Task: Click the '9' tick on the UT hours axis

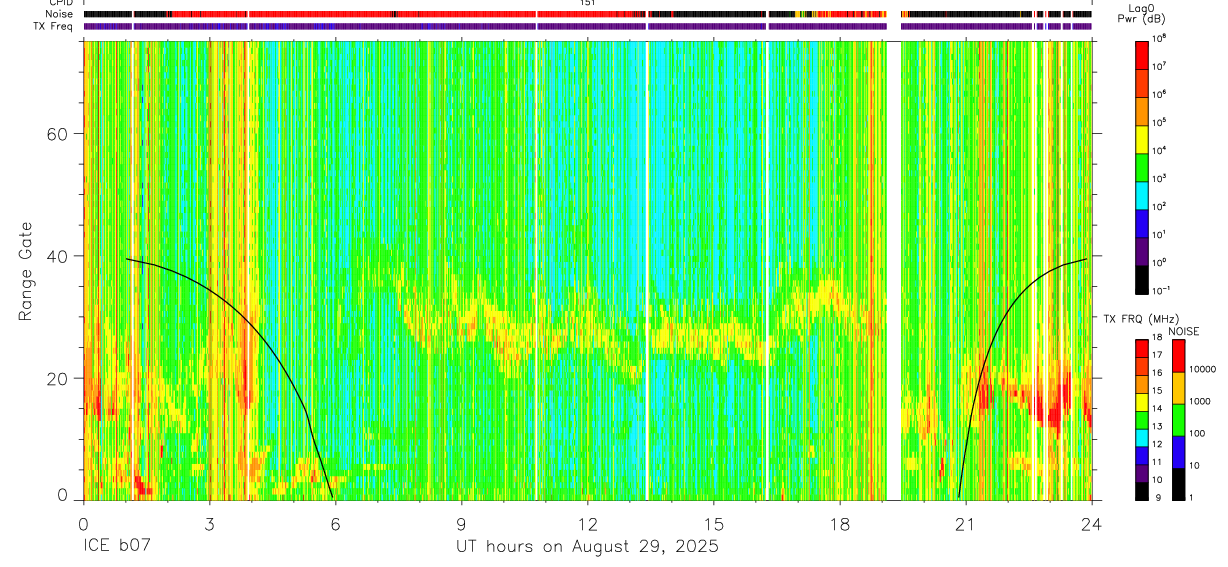Action: (461, 523)
